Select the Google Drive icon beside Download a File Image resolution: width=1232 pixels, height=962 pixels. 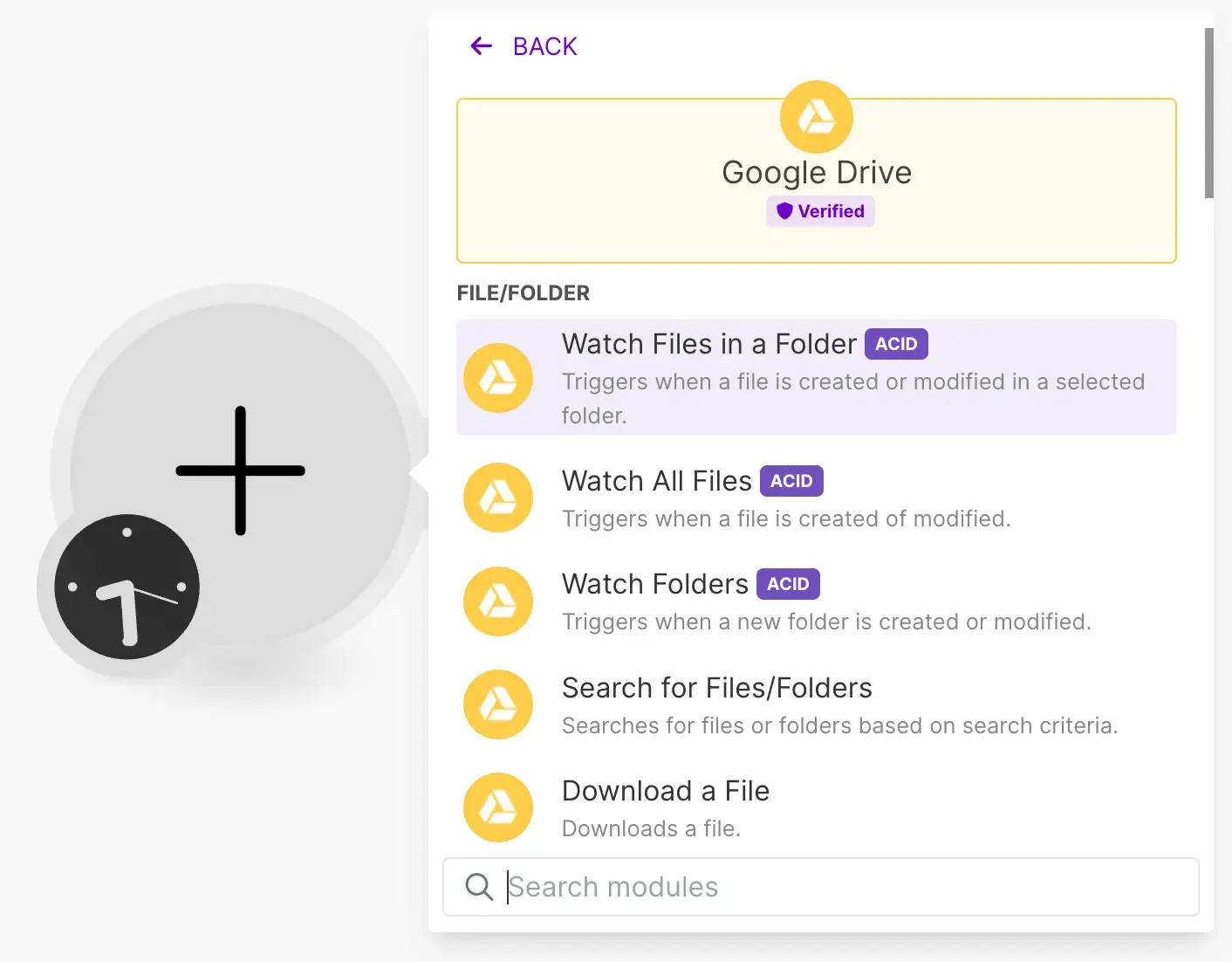point(498,807)
